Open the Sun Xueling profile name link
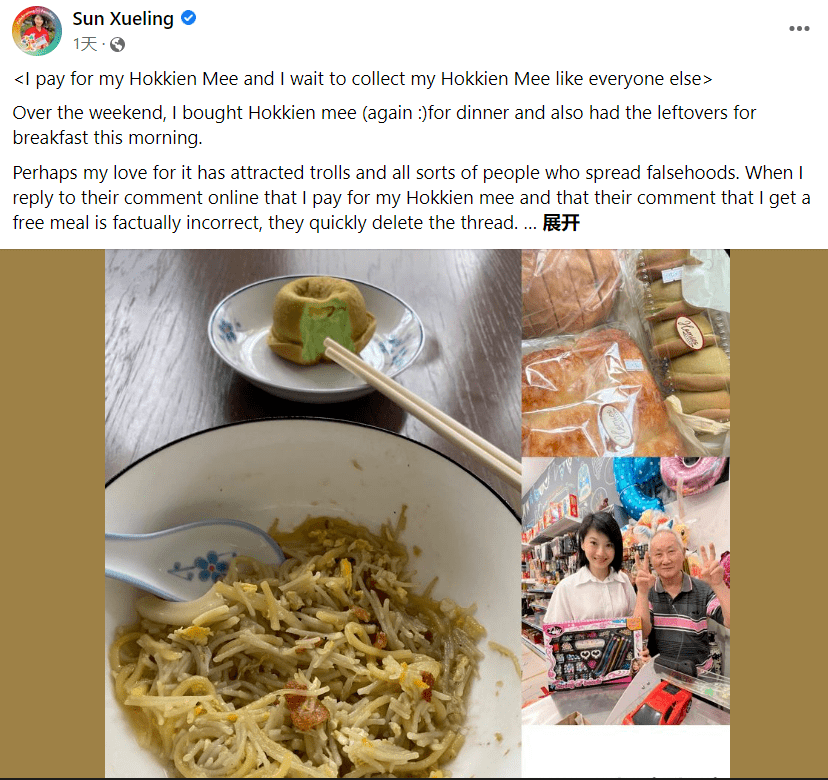Viewport: 828px width, 780px height. pos(123,18)
